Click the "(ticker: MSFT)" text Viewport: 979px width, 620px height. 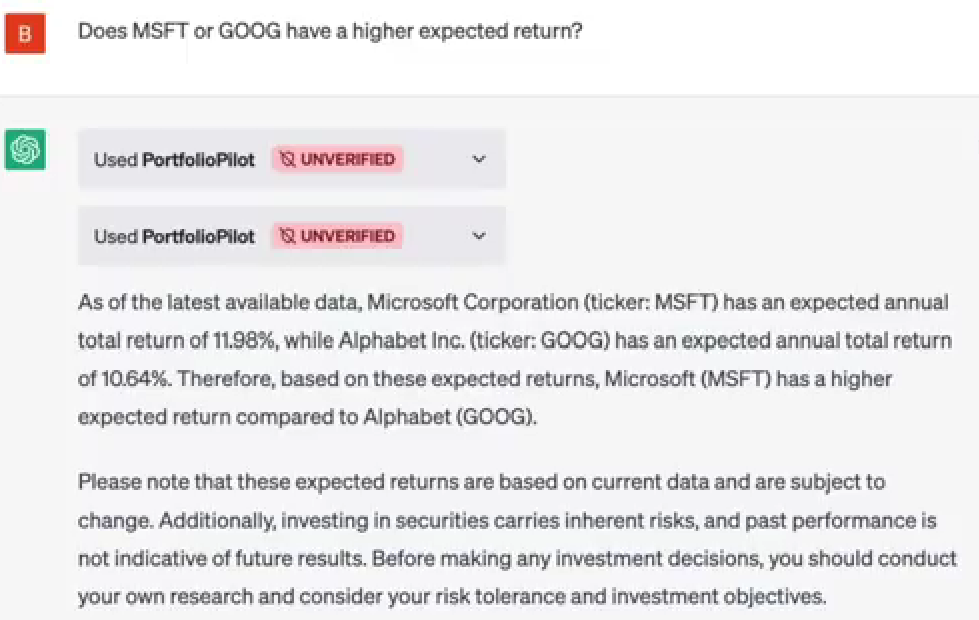651,302
